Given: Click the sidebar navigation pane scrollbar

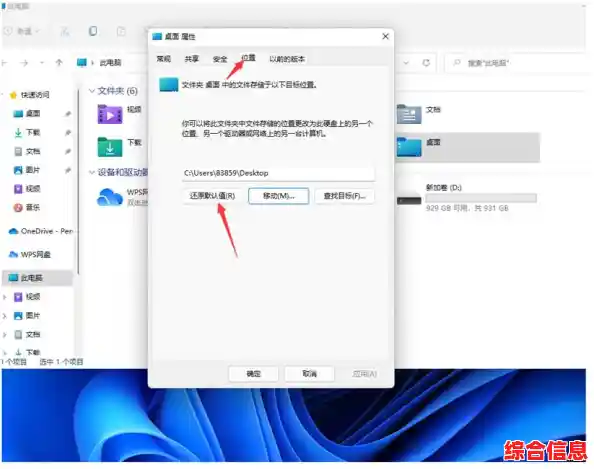Looking at the screenshot, I should [x=78, y=181].
